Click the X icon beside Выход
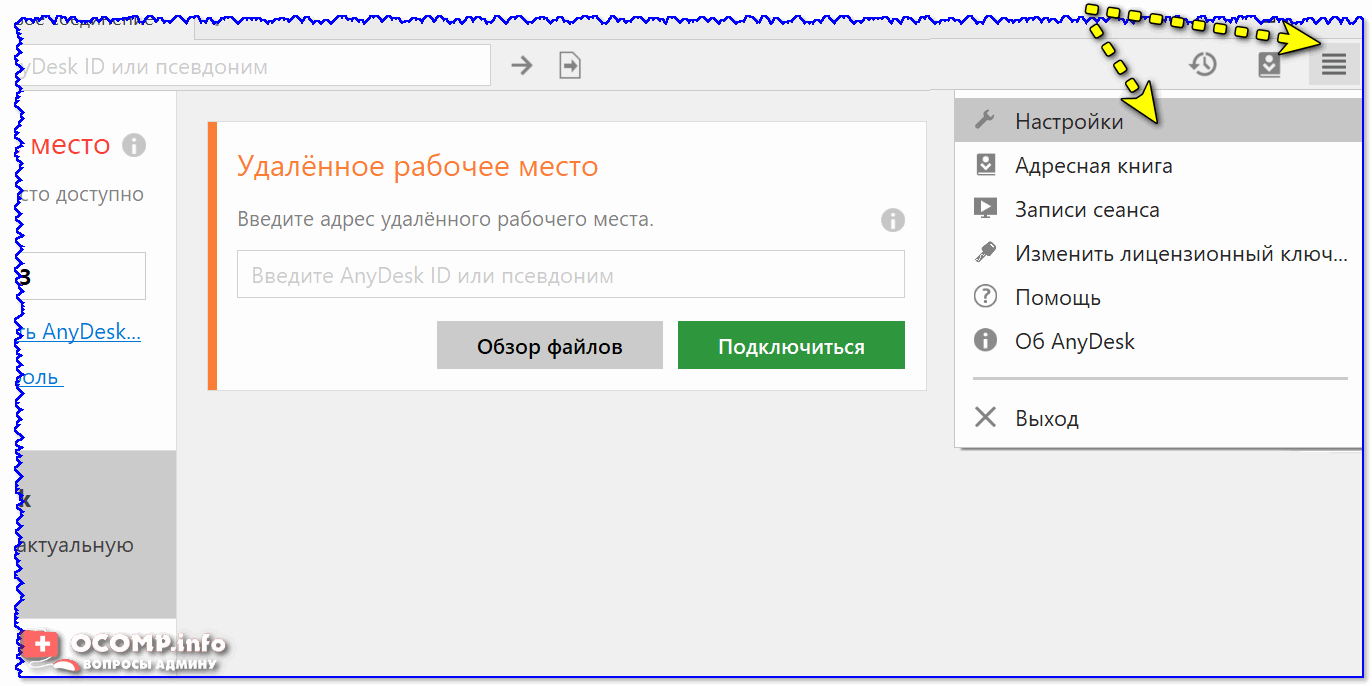This screenshot has height=686, width=1372. [x=985, y=417]
